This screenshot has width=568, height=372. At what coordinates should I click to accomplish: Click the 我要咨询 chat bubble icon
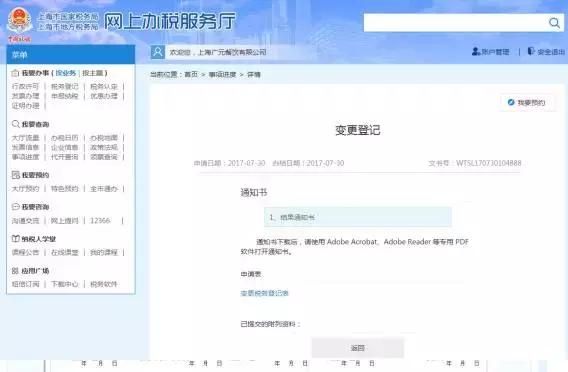16,207
